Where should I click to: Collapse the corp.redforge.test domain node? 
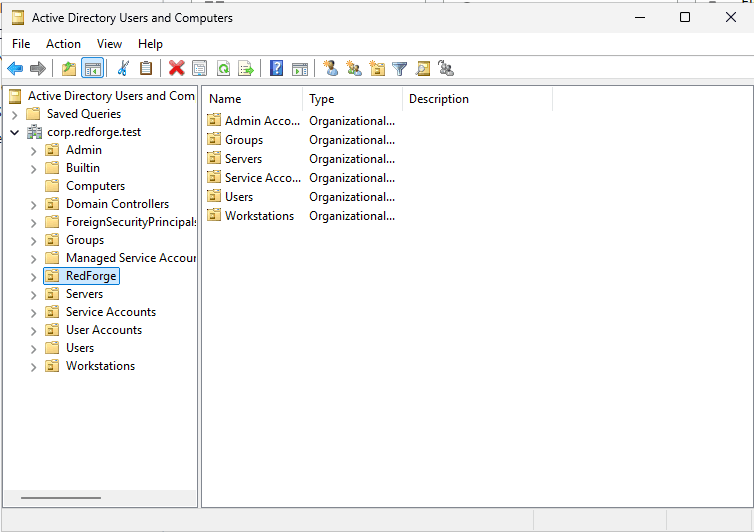point(14,132)
